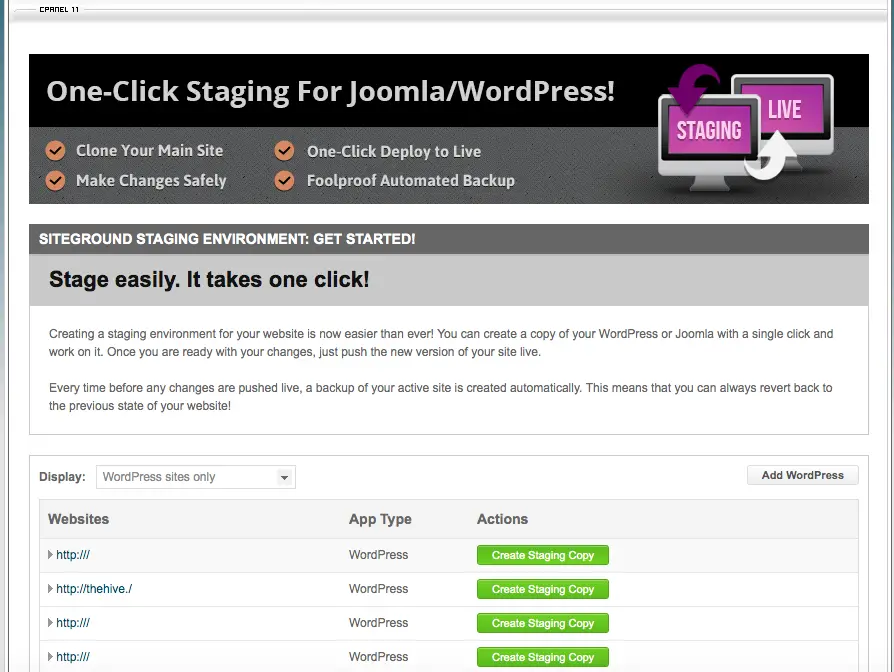Create Staging Copy for the first listed website
The image size is (894, 672).
543,555
